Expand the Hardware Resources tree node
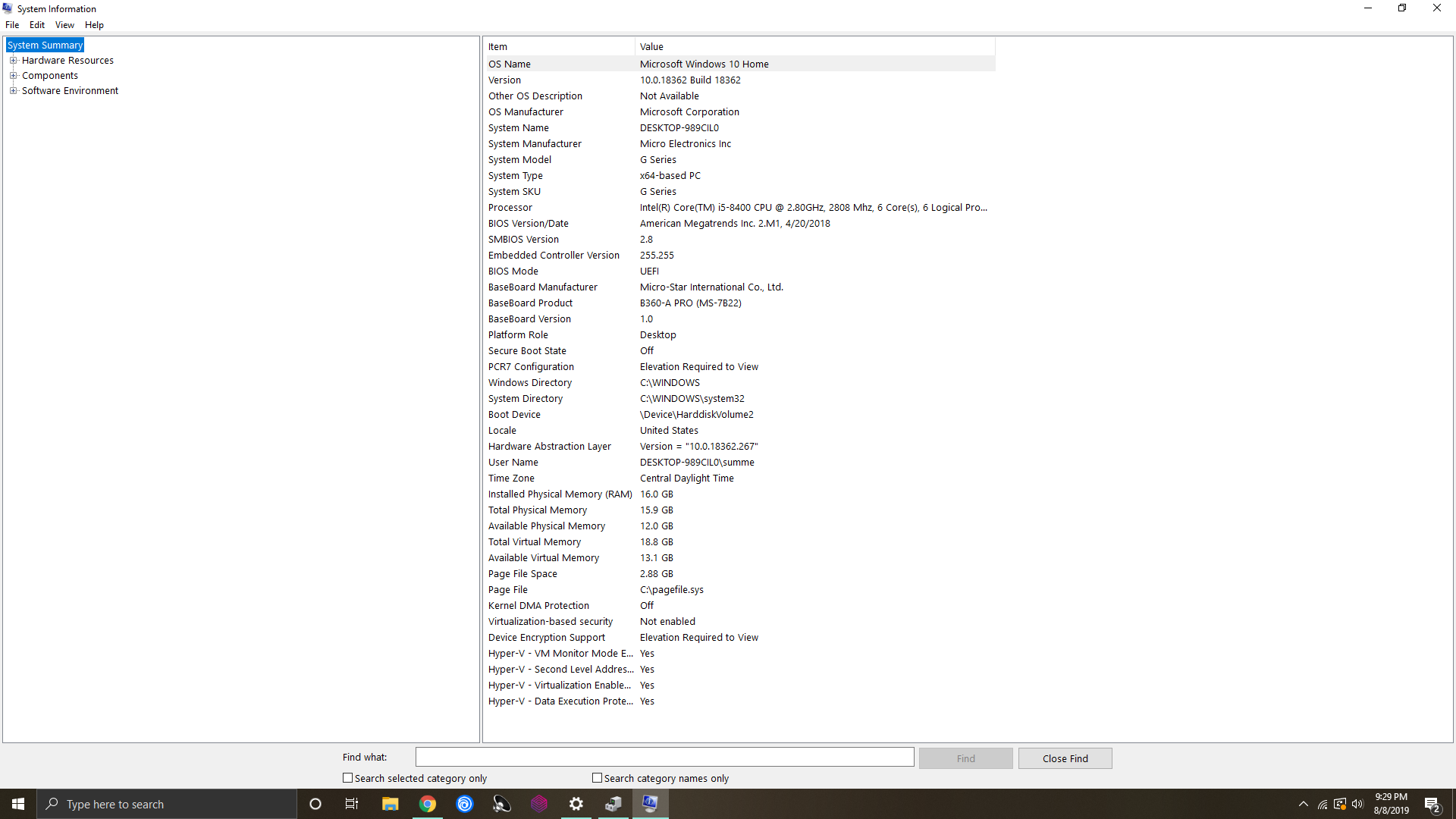 [13, 61]
